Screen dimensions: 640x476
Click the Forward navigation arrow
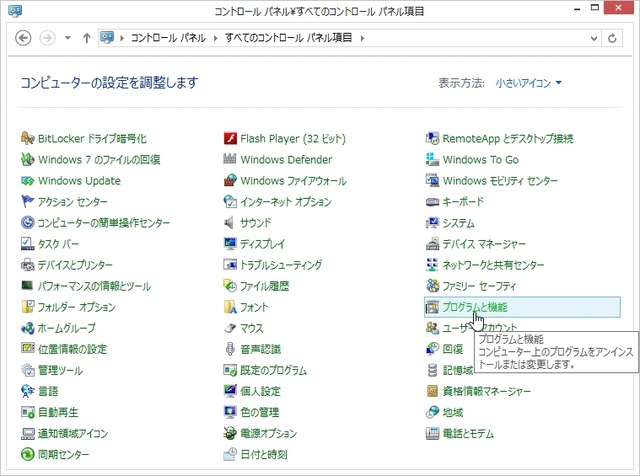point(47,38)
